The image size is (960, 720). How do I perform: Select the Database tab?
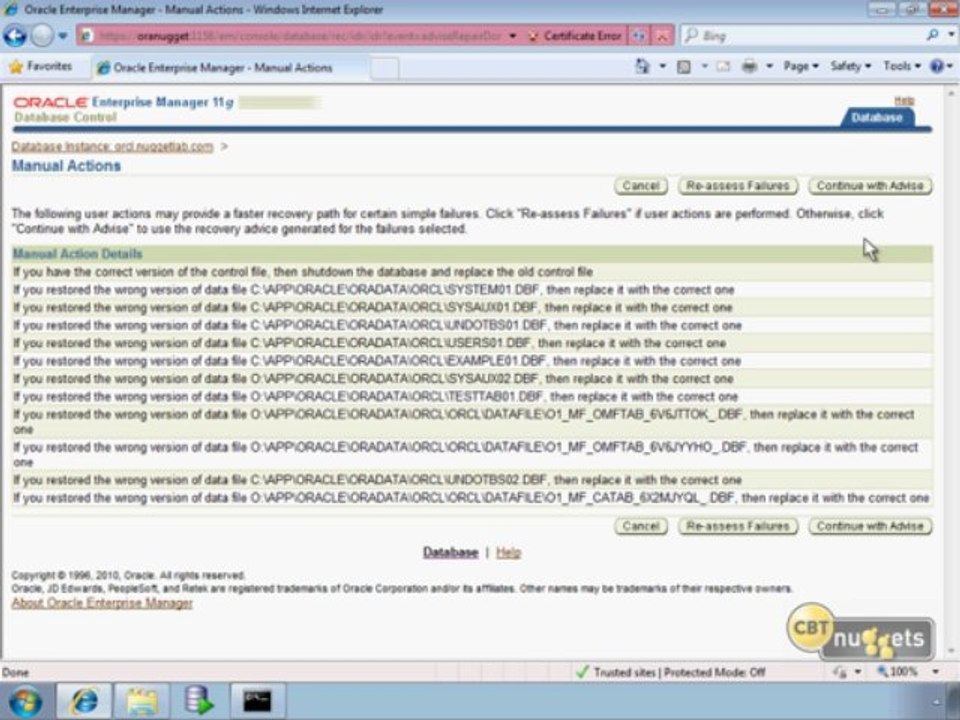point(877,118)
